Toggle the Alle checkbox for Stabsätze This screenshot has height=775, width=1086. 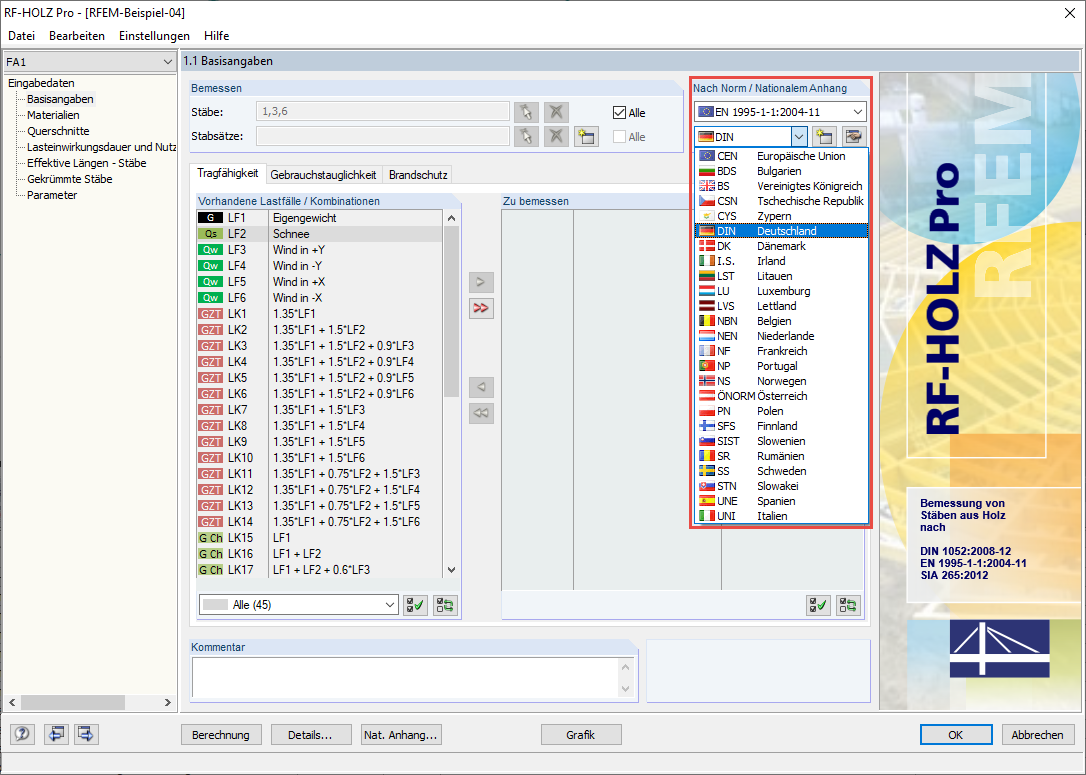[619, 137]
